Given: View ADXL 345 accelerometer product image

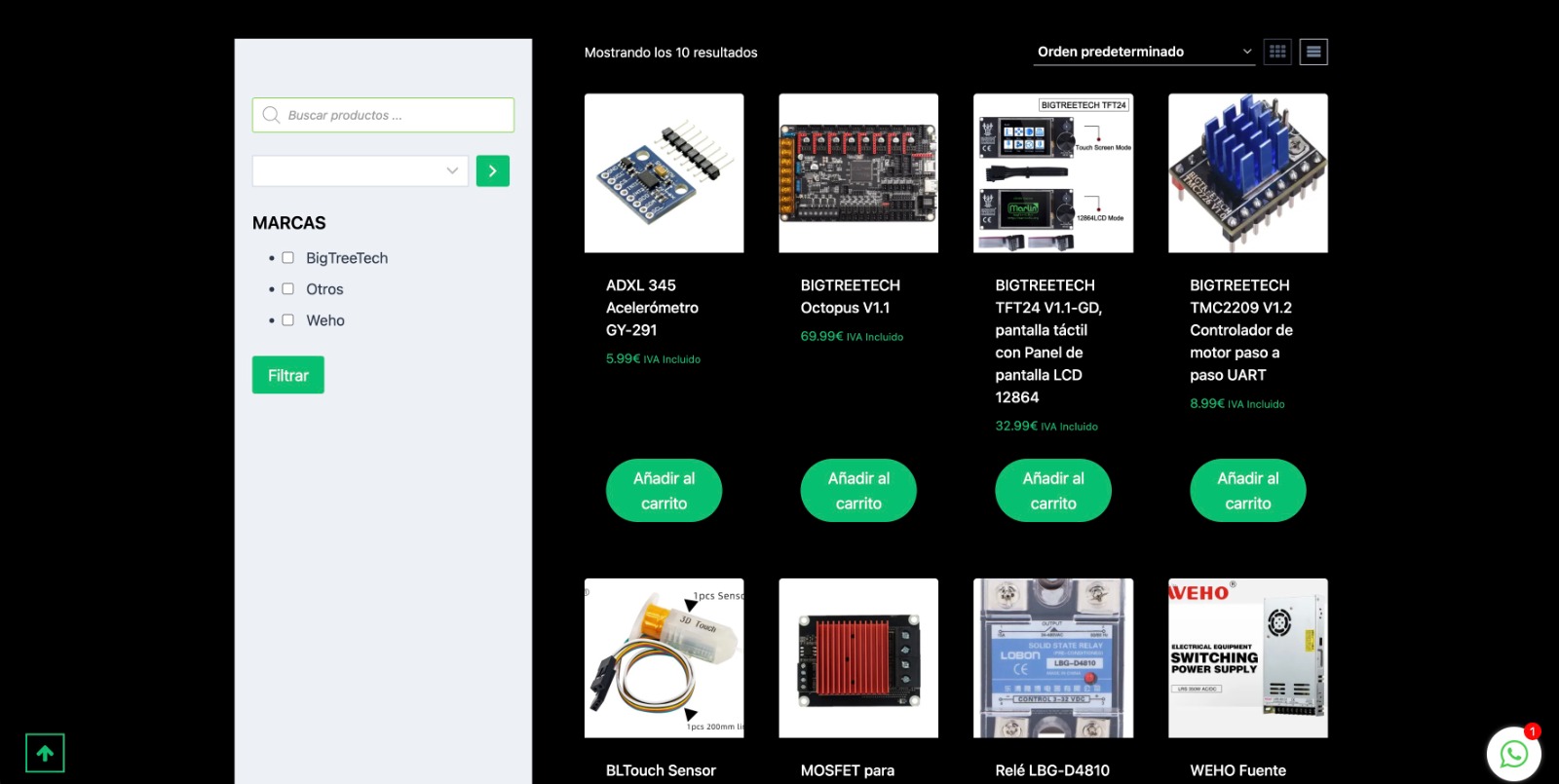Looking at the screenshot, I should click(x=664, y=173).
